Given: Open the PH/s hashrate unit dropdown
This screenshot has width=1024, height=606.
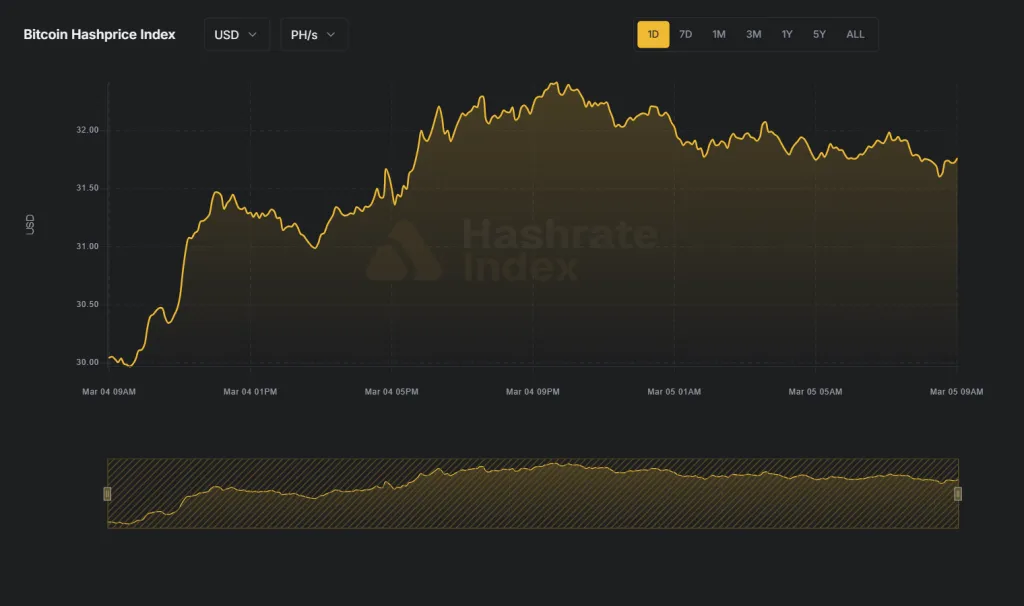Looking at the screenshot, I should (313, 34).
